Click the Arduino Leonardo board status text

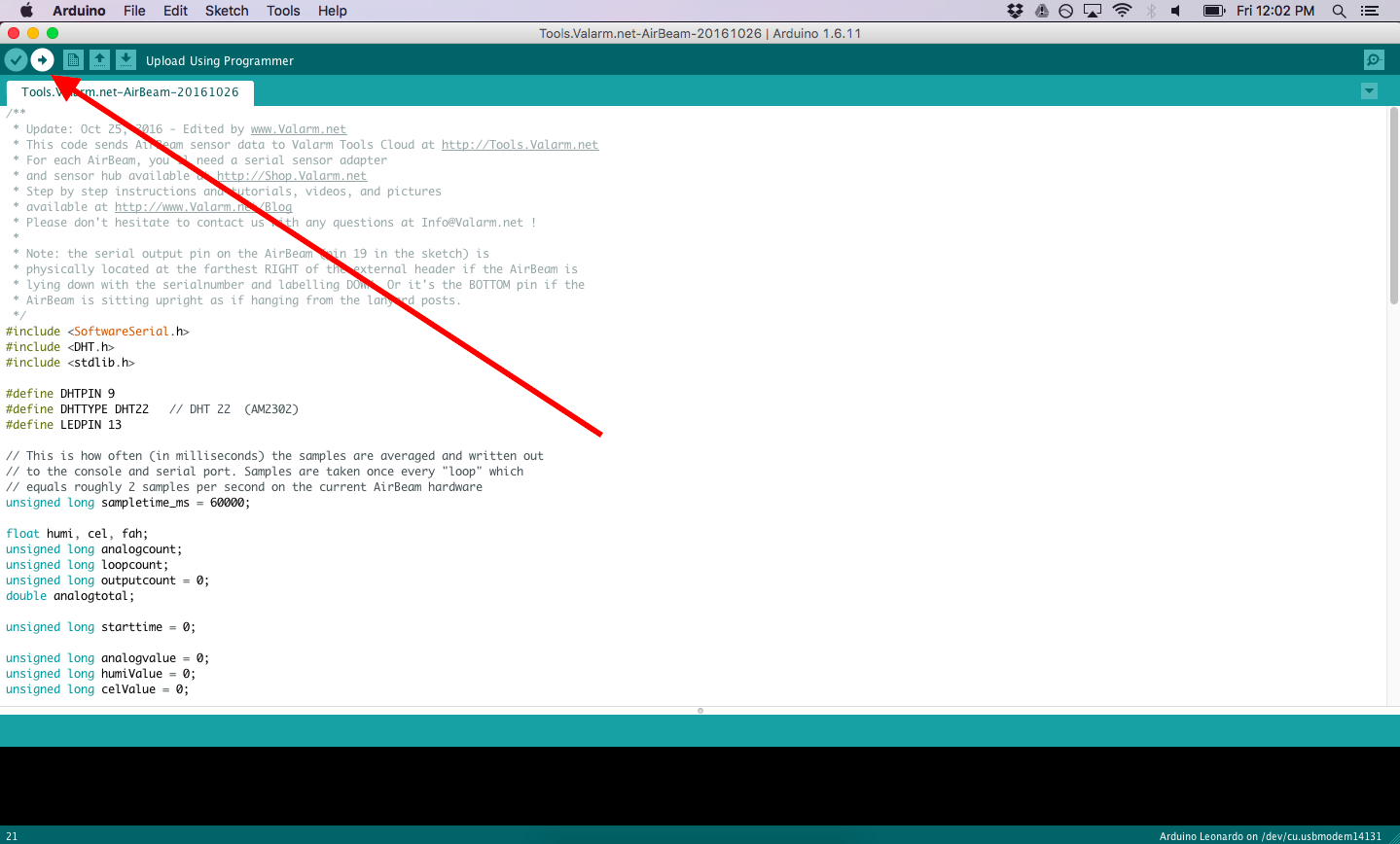[1271, 836]
